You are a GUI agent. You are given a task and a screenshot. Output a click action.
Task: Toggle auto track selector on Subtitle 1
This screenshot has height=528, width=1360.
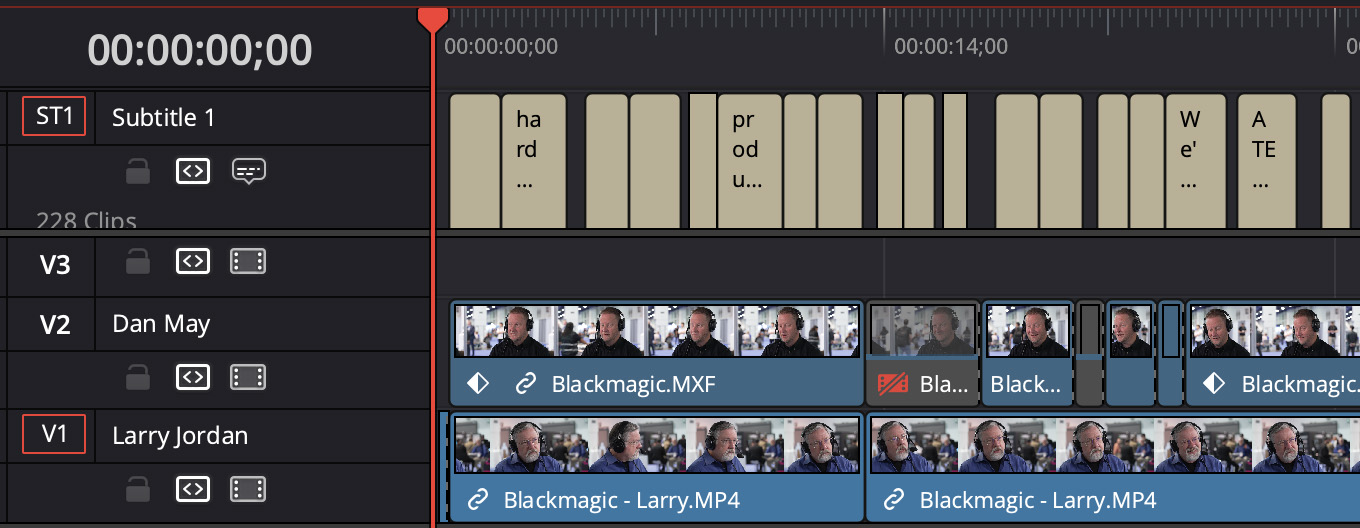[x=193, y=172]
